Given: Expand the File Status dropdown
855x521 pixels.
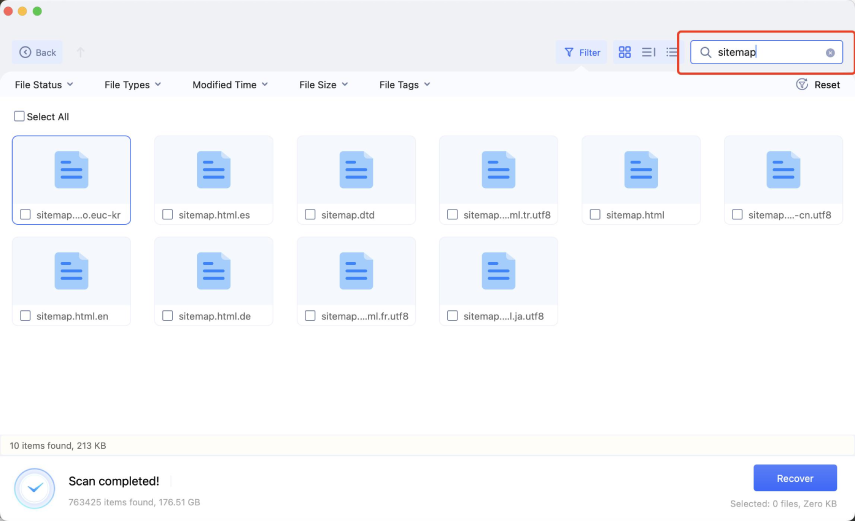Looking at the screenshot, I should (x=44, y=85).
